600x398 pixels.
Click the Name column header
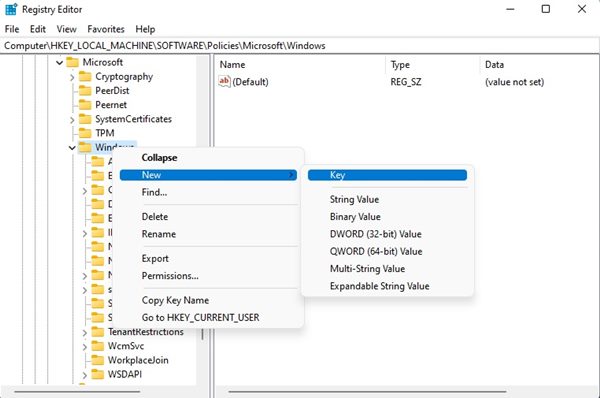point(300,65)
